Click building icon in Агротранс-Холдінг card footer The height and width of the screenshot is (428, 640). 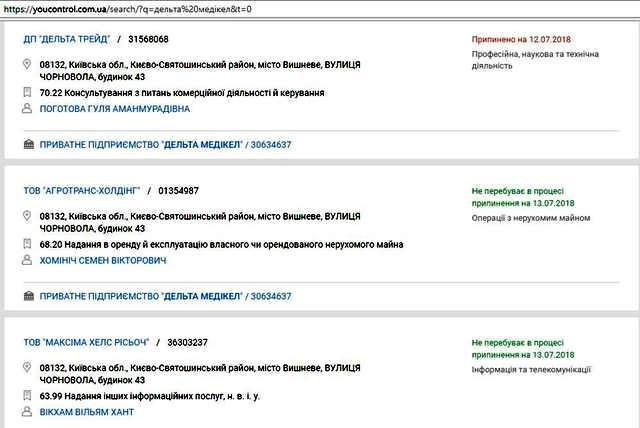29,296
